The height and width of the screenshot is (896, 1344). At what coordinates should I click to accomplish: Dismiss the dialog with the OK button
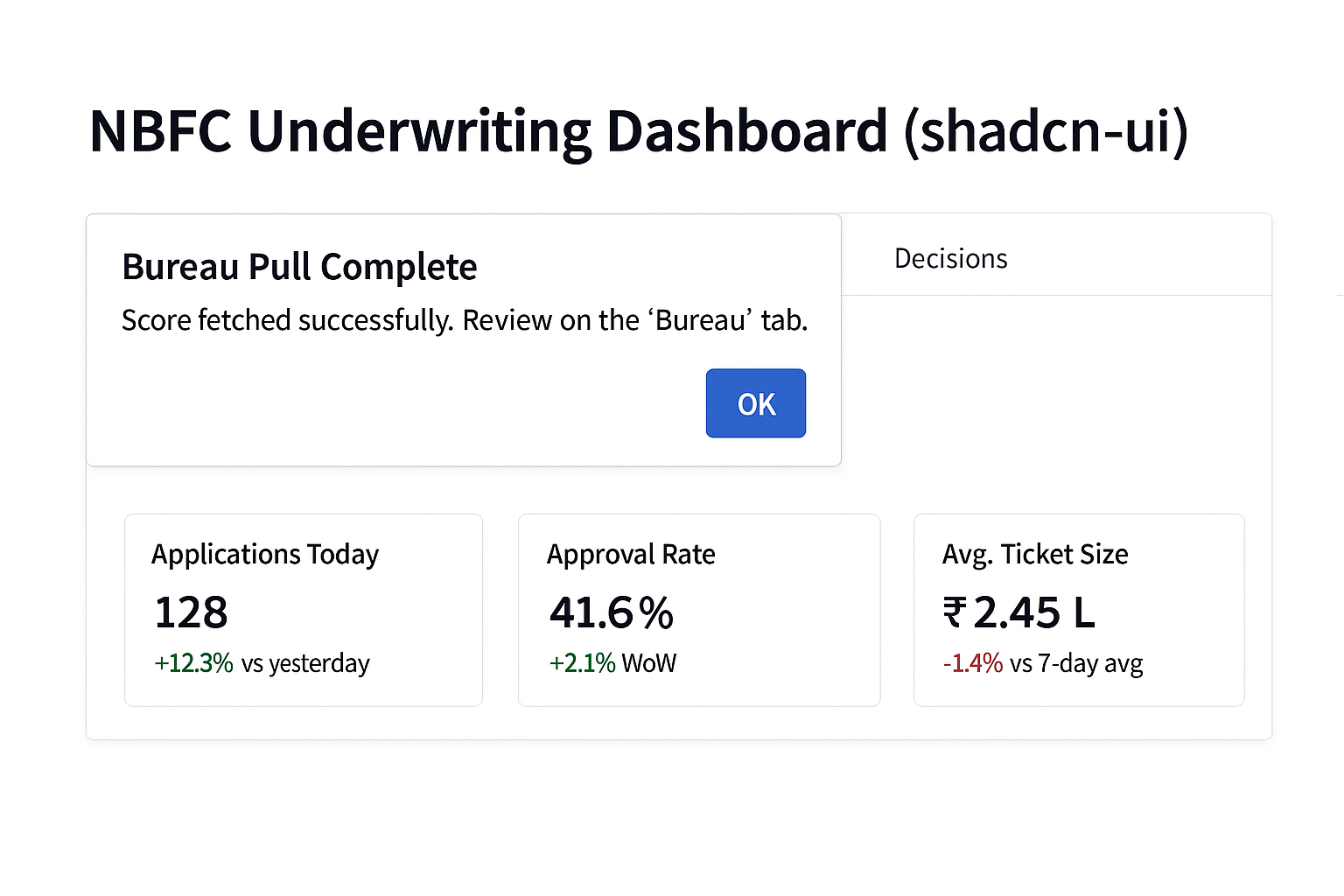tap(756, 403)
